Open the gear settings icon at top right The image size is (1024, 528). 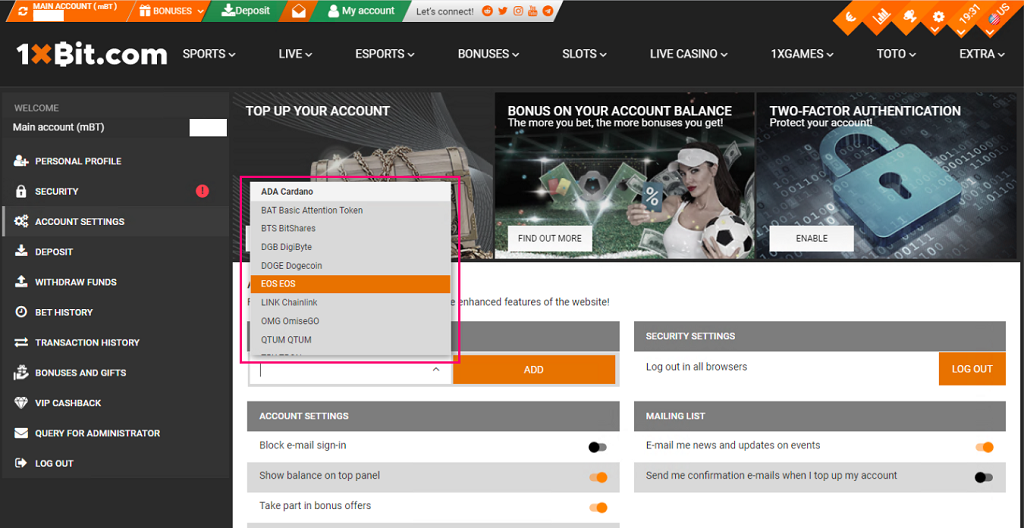point(938,18)
